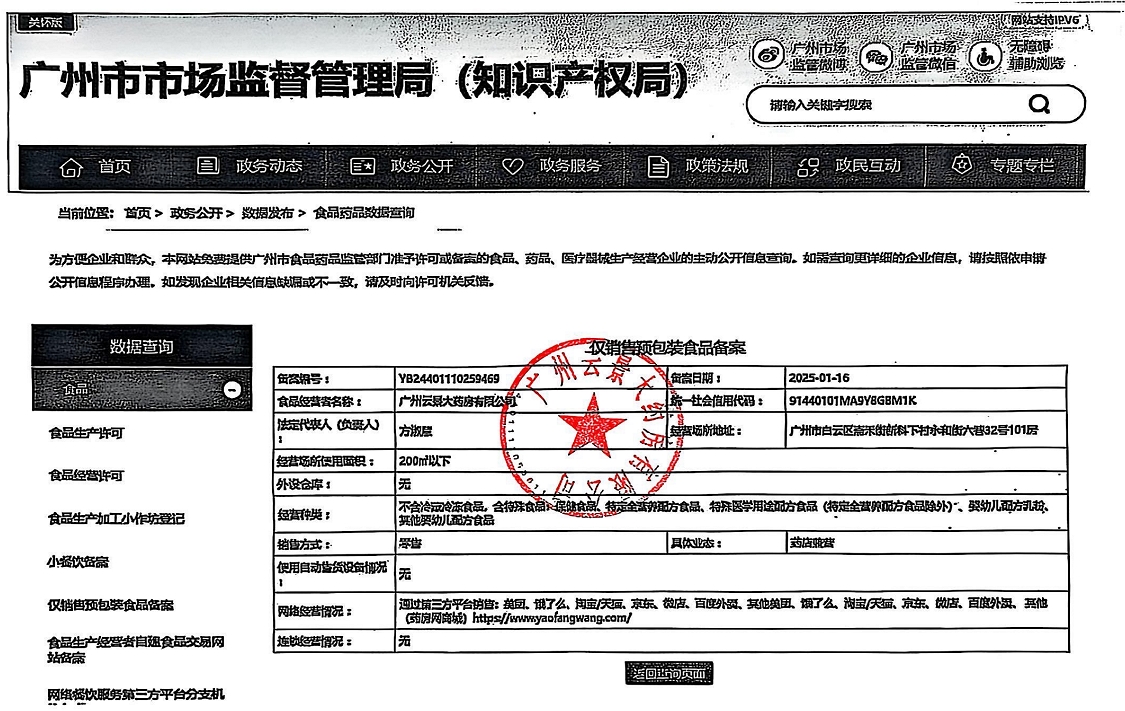The image size is (1125, 711).
Task: Click the table heading 仅销售预包装食品备案
Action: [x=667, y=348]
